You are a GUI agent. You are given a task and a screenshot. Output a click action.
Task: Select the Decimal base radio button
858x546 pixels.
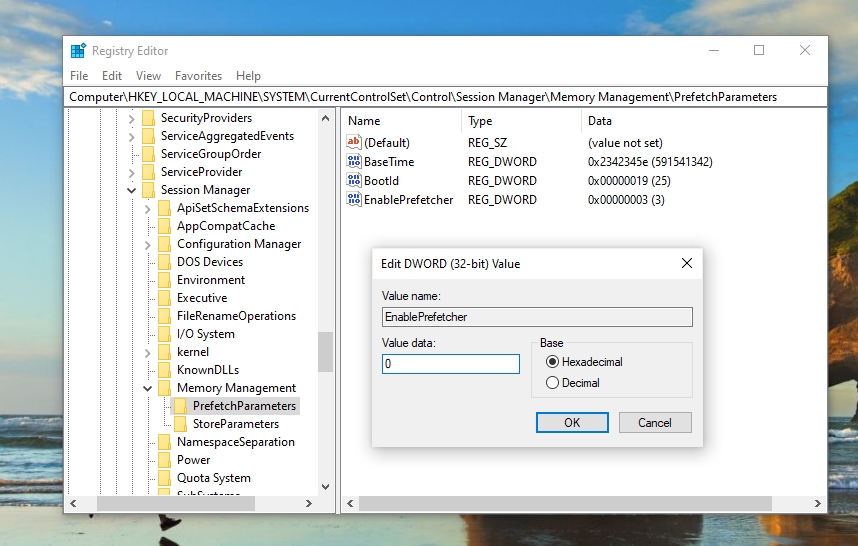552,383
